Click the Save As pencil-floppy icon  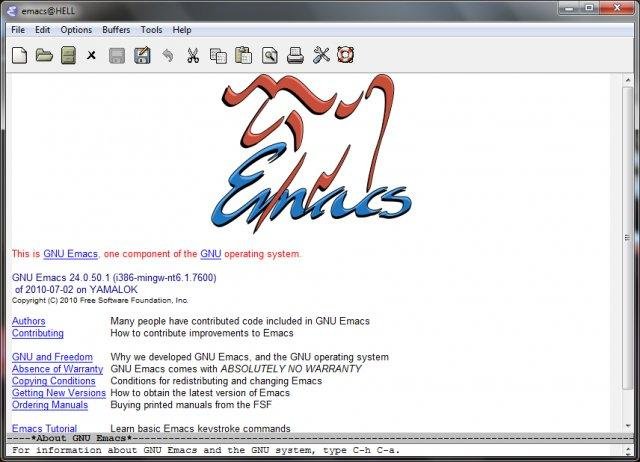coord(142,55)
